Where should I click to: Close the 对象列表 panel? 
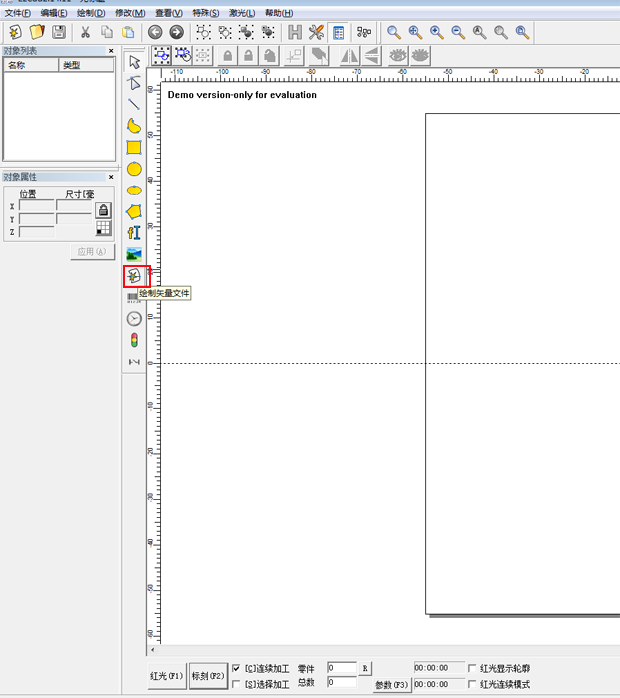111,51
